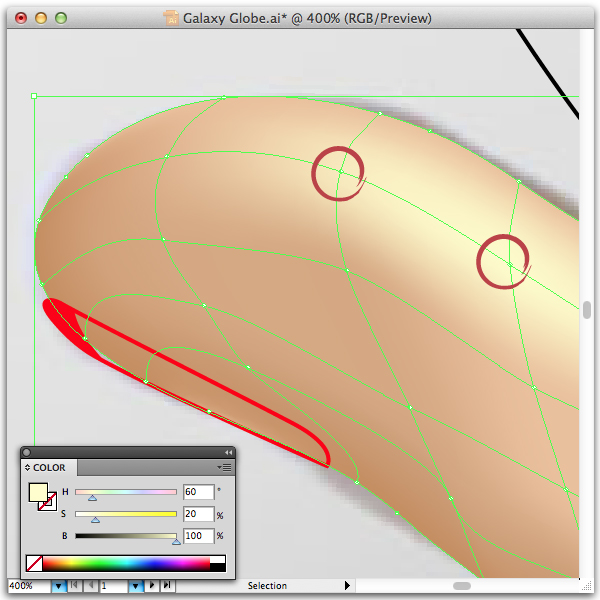Image resolution: width=600 pixels, height=600 pixels.
Task: Click the green zoom window button
Action: click(x=61, y=18)
